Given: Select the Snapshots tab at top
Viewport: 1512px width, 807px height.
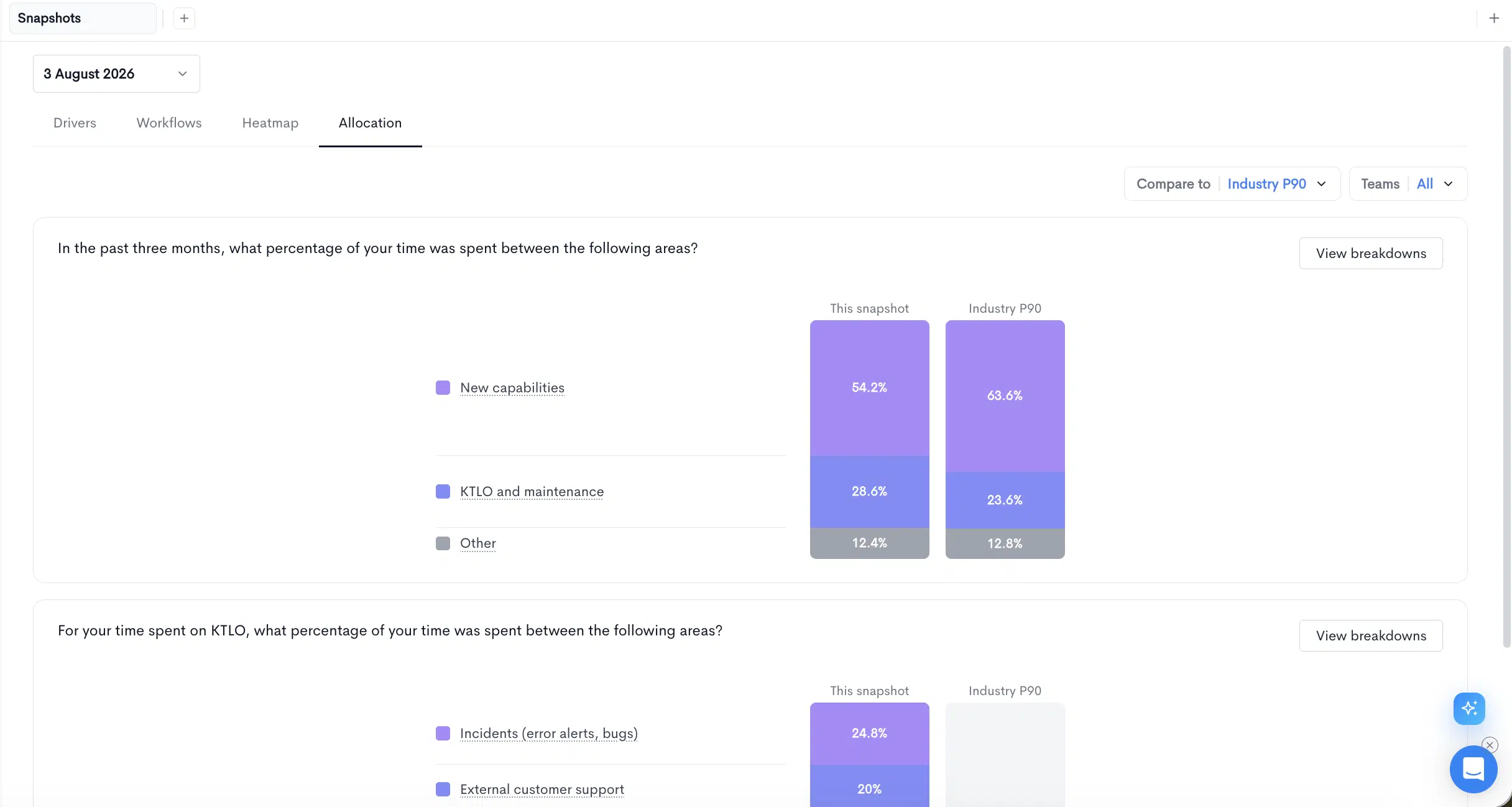Looking at the screenshot, I should pos(83,18).
